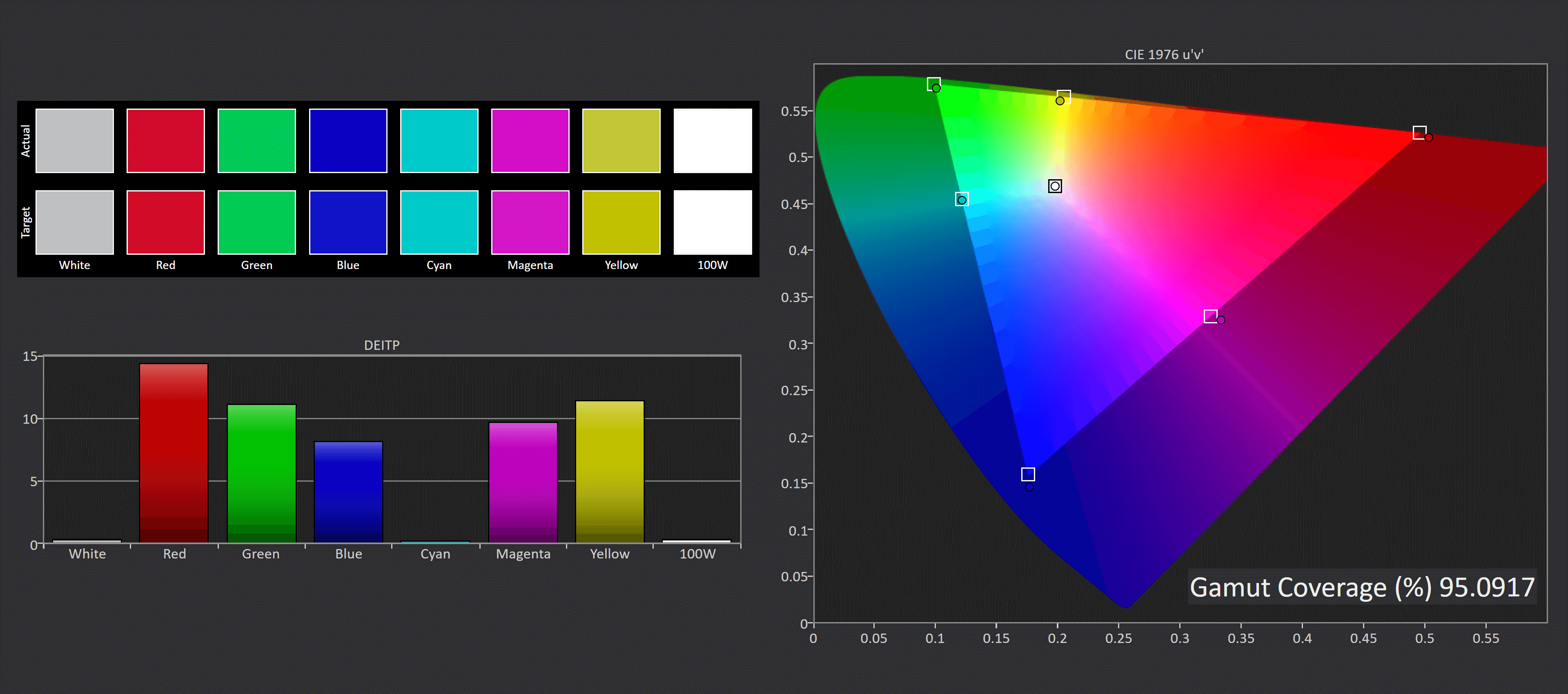Click the Target White gray swatch
Image resolution: width=1568 pixels, height=694 pixels.
pyautogui.click(x=74, y=222)
